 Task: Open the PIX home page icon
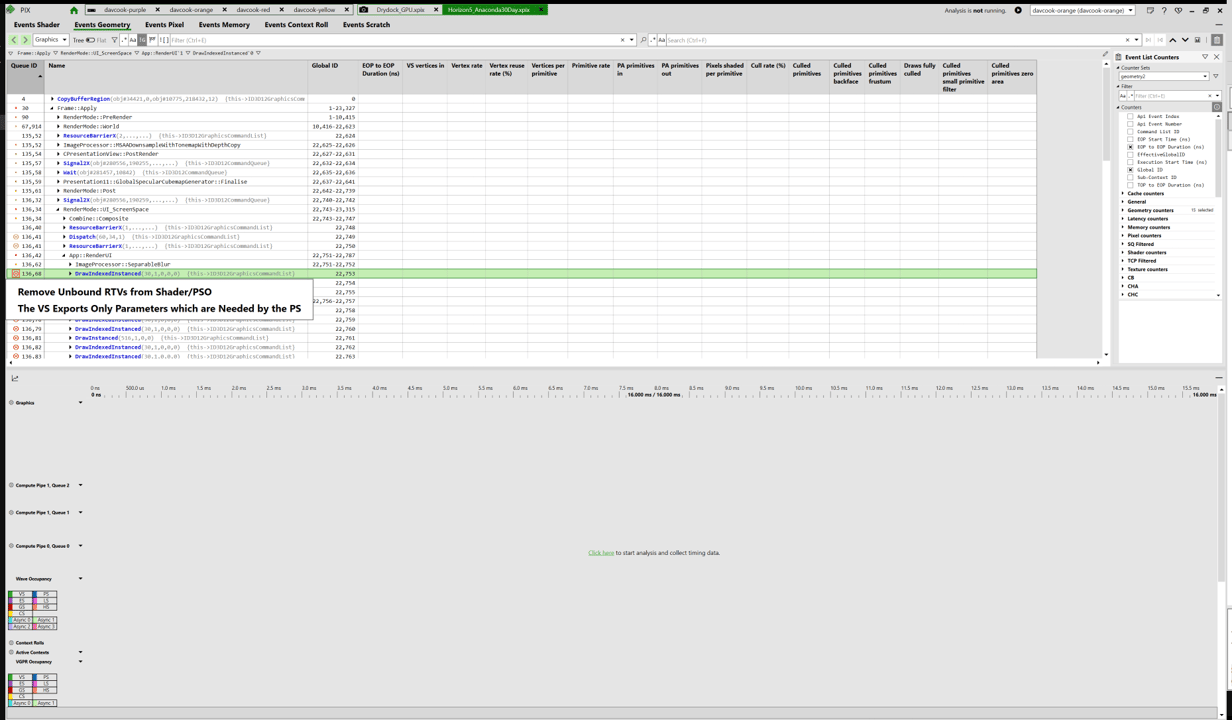click(74, 10)
